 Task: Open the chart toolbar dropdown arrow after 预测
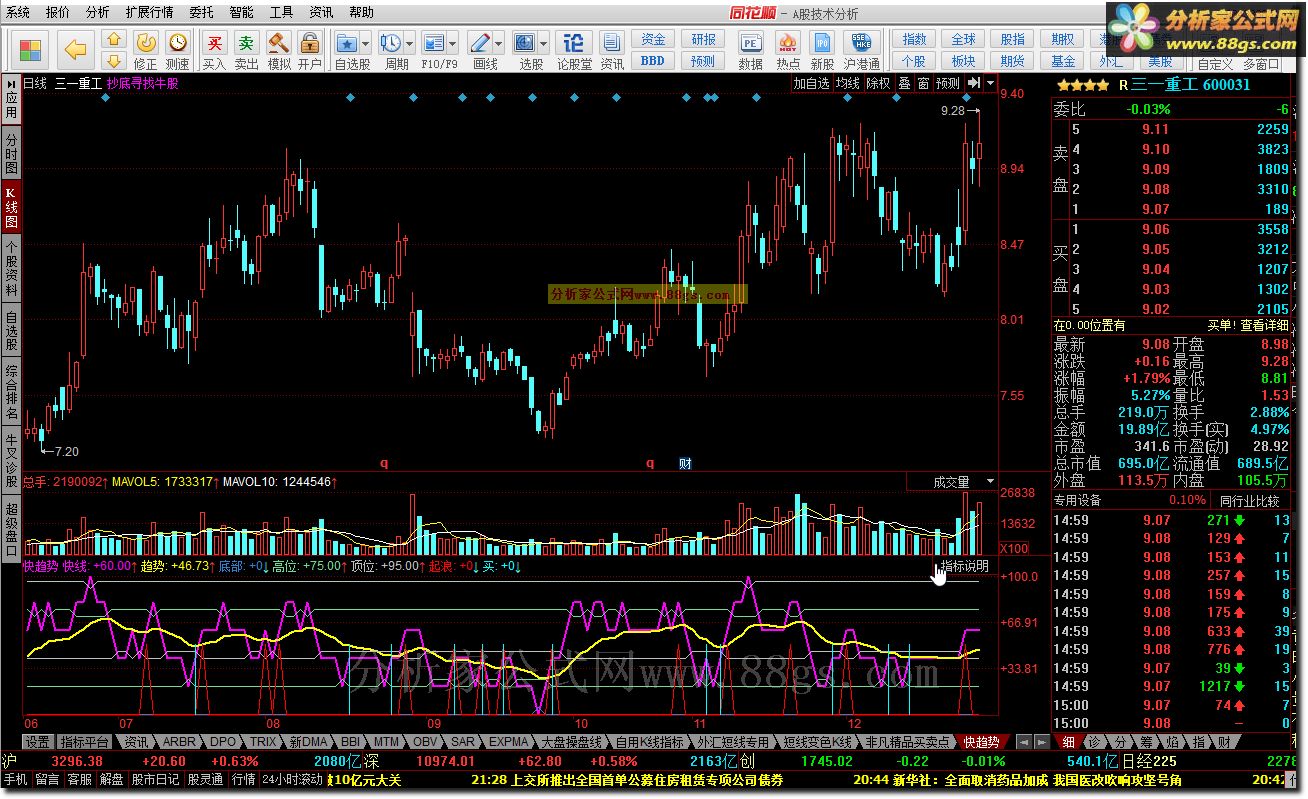[x=990, y=83]
